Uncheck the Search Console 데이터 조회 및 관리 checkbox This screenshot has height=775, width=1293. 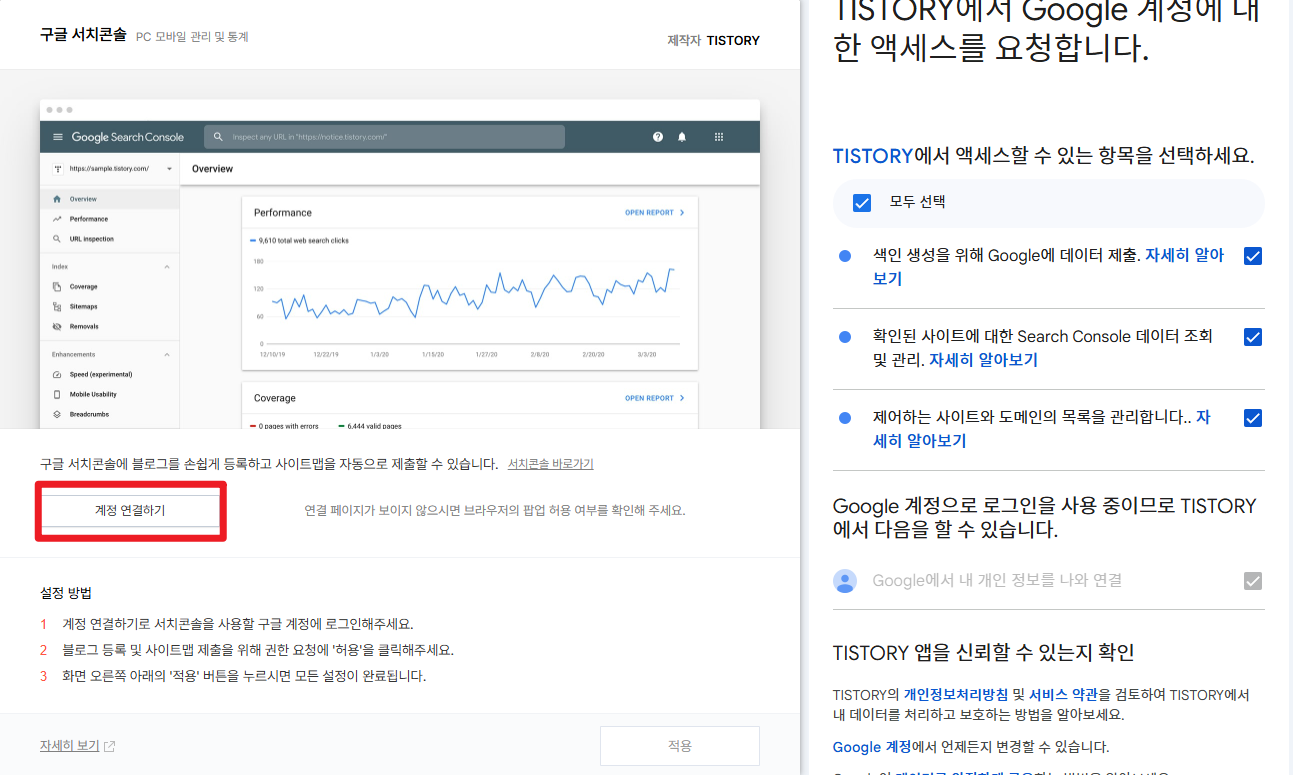pyautogui.click(x=1253, y=337)
